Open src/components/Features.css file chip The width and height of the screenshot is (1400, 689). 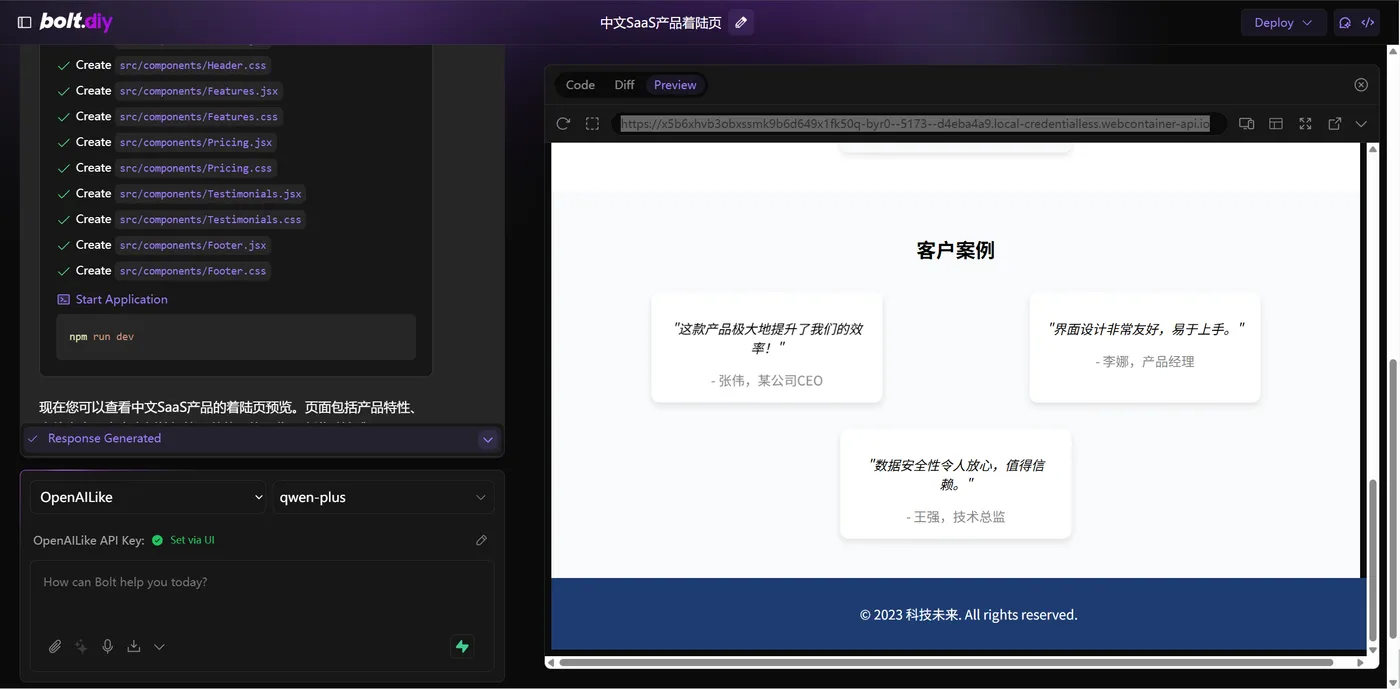[x=199, y=117]
